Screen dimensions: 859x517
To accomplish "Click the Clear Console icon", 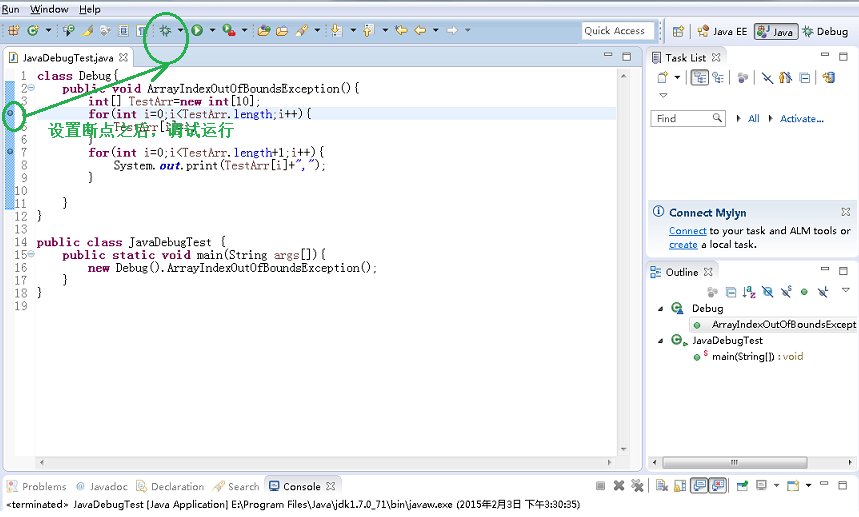I will pos(661,485).
